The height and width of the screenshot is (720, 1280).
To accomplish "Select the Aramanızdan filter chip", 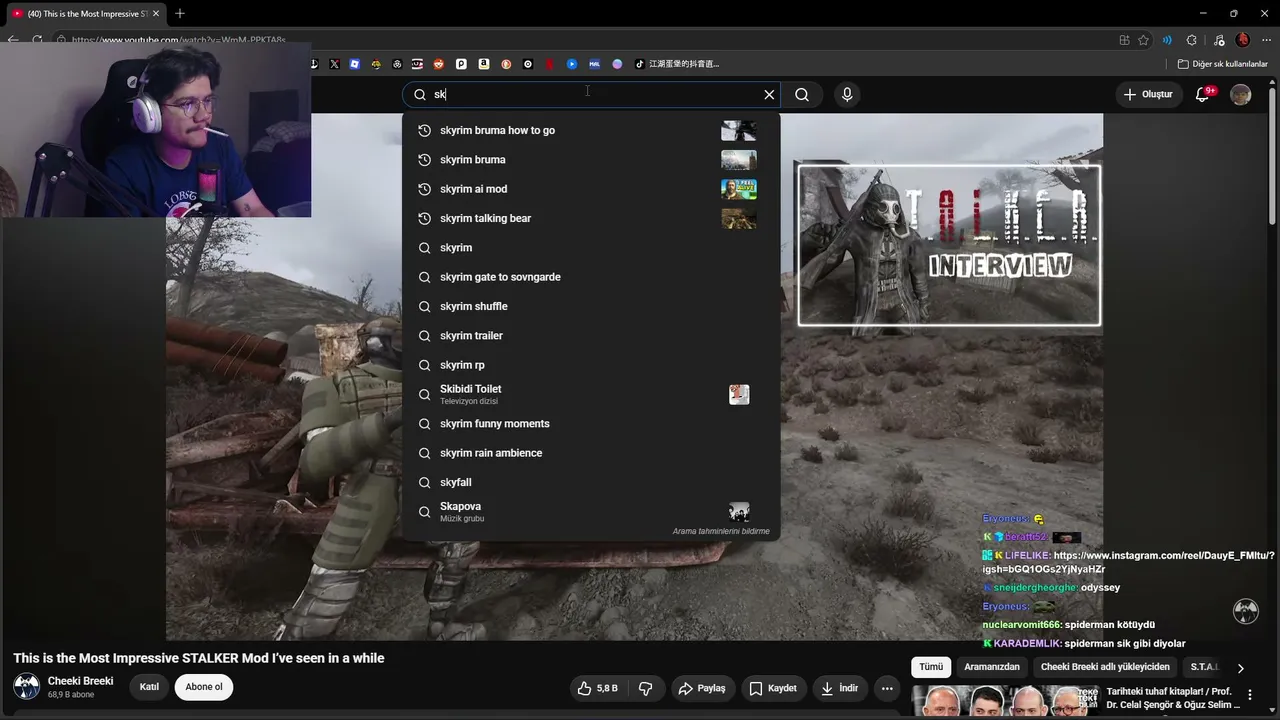I will point(992,667).
